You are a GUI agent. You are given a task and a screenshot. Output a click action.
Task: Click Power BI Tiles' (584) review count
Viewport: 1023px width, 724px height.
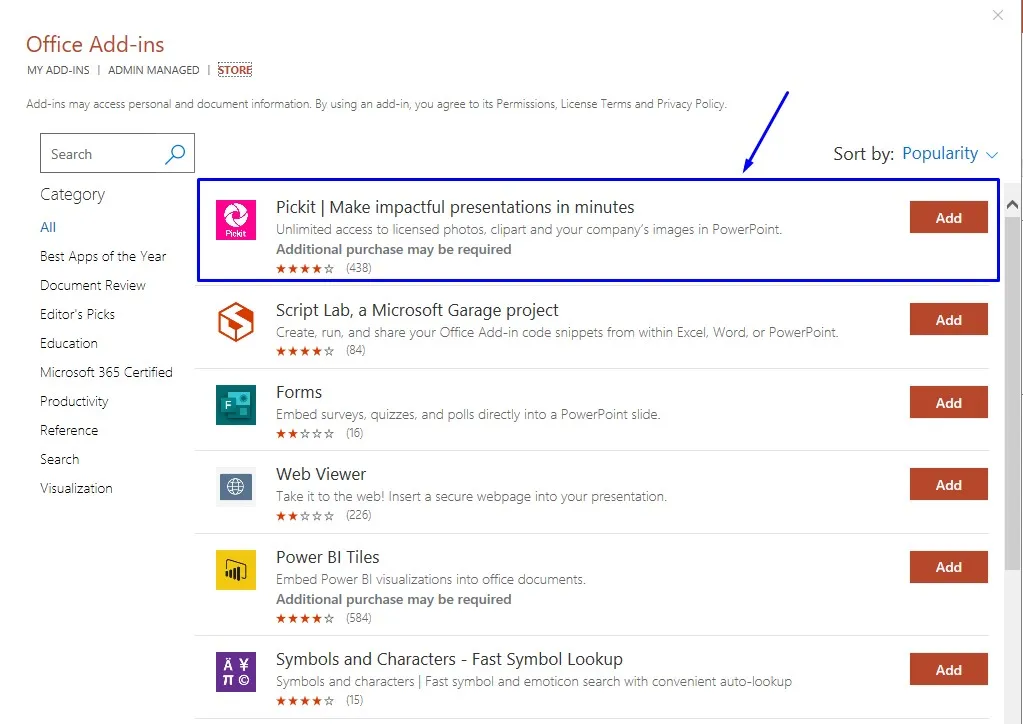(x=359, y=618)
